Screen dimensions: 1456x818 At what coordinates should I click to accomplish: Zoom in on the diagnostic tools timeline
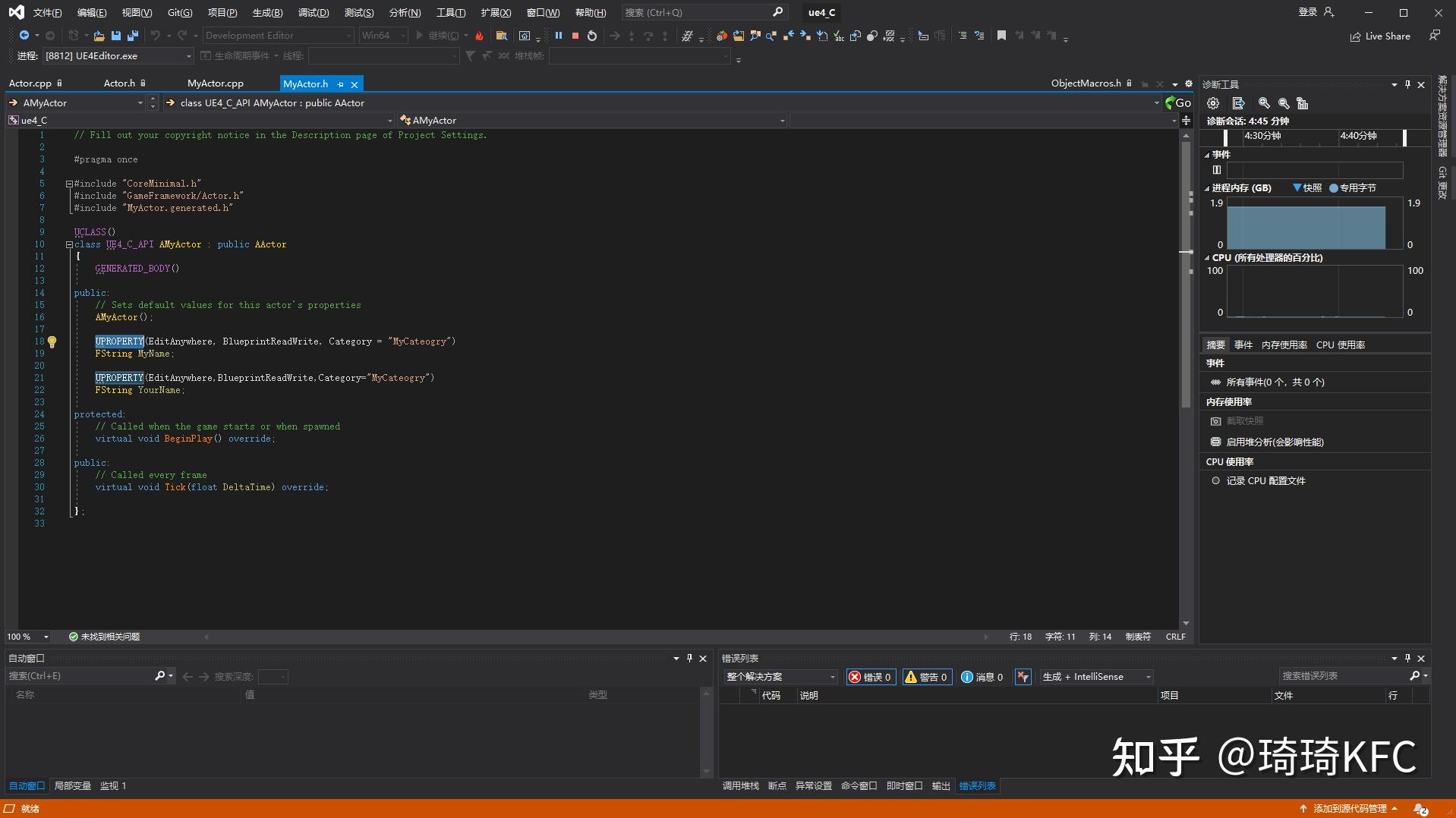coord(1264,103)
